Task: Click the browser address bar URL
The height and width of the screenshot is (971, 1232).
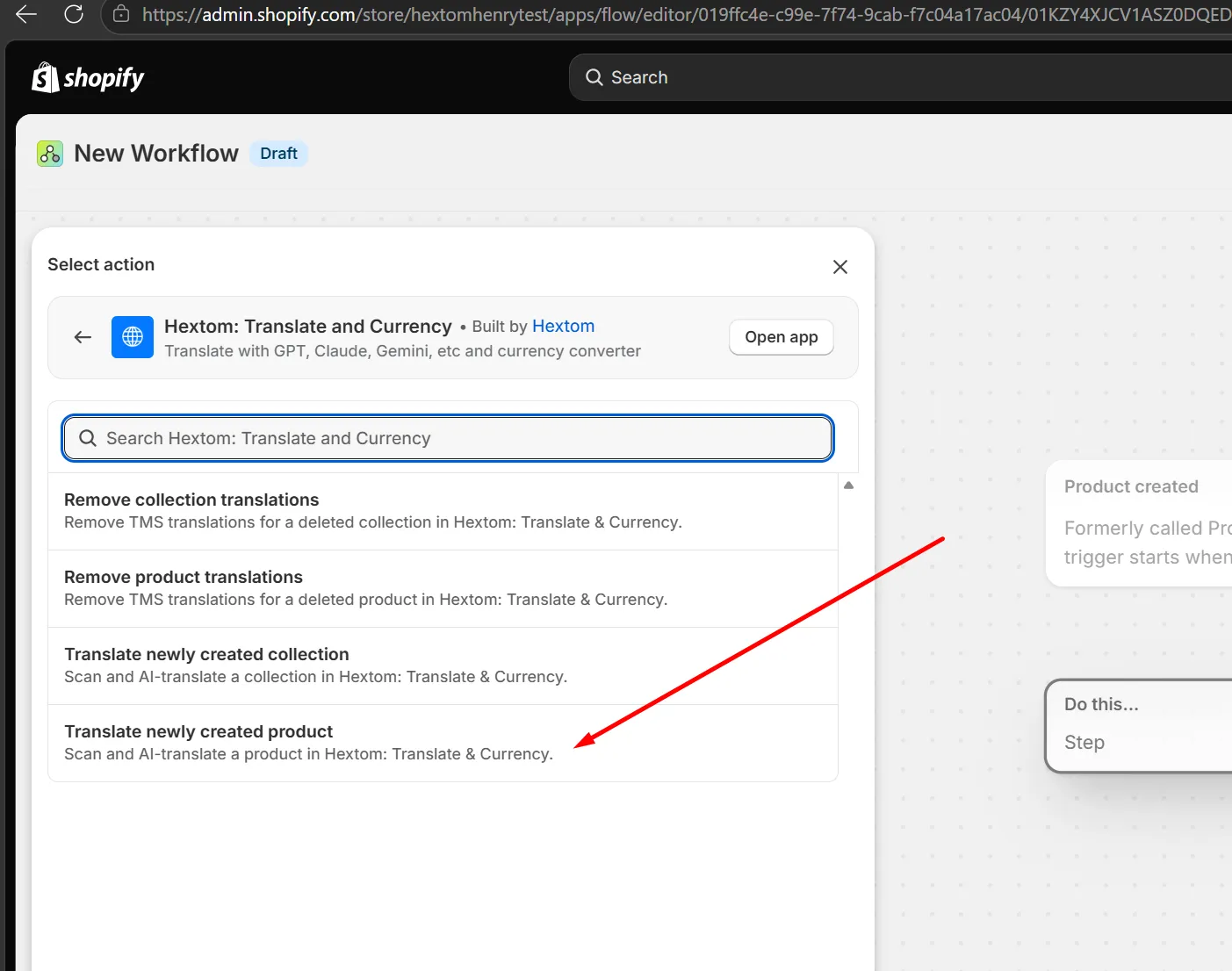Action: (x=685, y=15)
